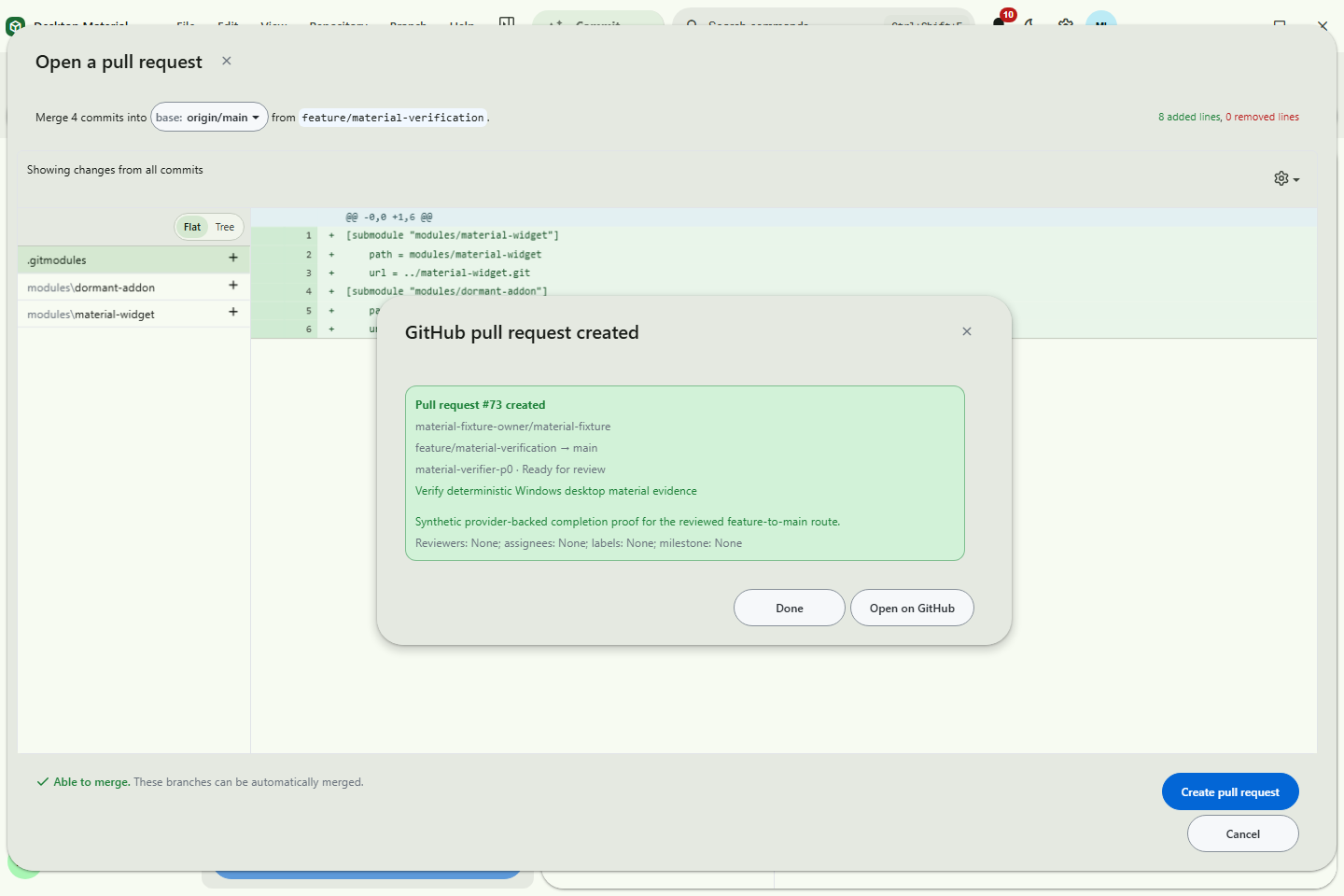This screenshot has width=1344, height=896.
Task: Click the 'Reviewers: None; assignees: None' line
Action: [x=579, y=543]
